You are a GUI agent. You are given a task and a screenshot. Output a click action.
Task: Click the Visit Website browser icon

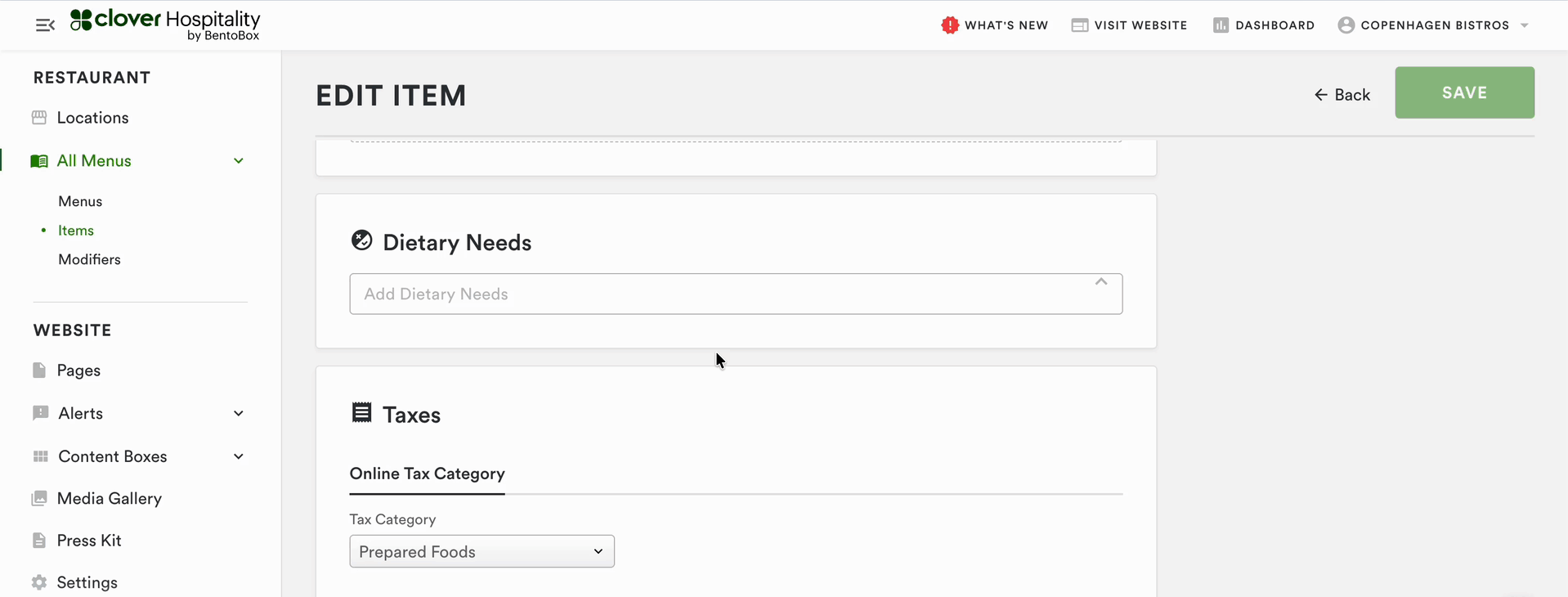pyautogui.click(x=1080, y=25)
